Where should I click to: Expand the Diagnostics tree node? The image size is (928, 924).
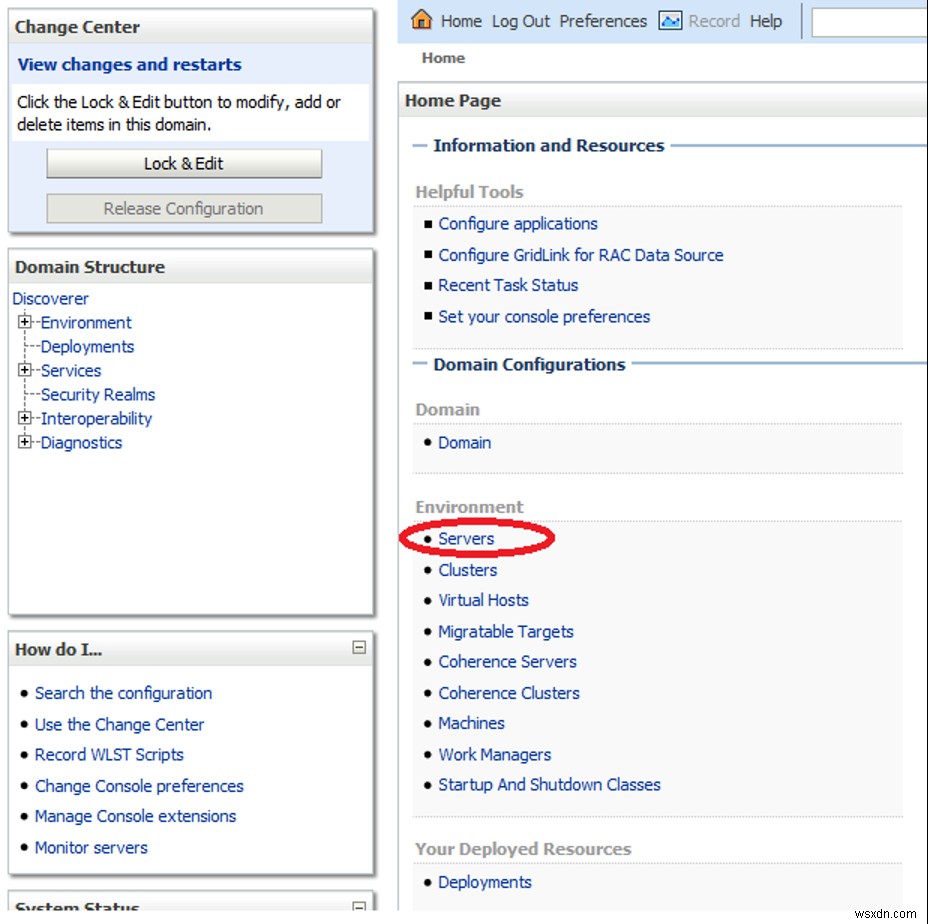24,442
